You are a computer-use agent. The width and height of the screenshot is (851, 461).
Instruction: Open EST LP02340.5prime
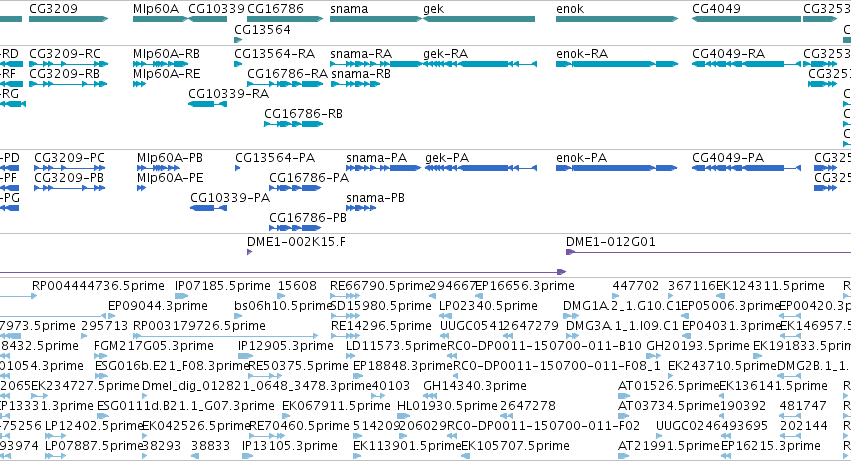point(488,306)
